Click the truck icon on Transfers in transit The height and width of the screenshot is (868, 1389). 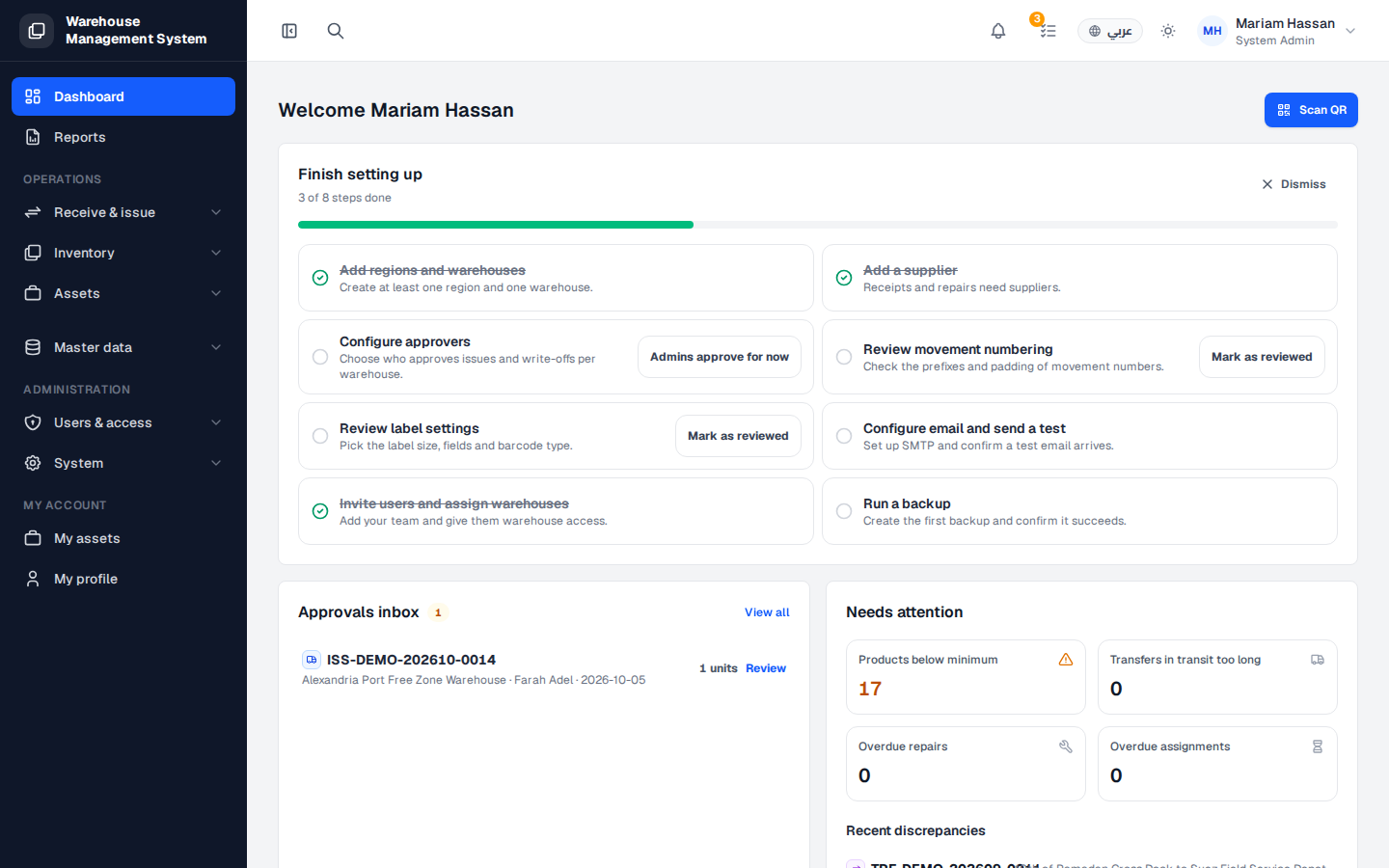(x=1318, y=660)
